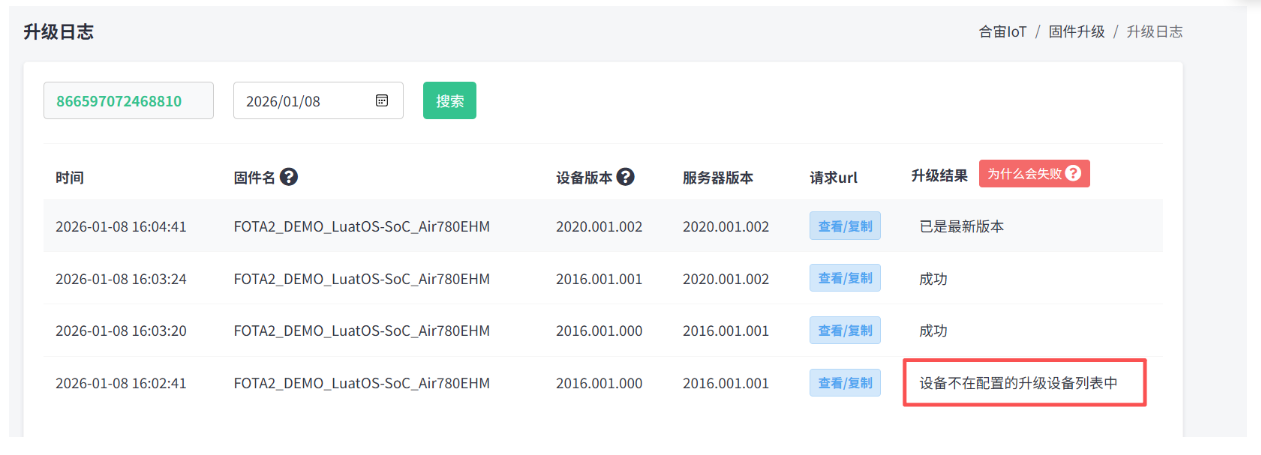Viewport: 1261px width, 455px height.
Task: Click the help icon beside 固件名
Action: (289, 177)
